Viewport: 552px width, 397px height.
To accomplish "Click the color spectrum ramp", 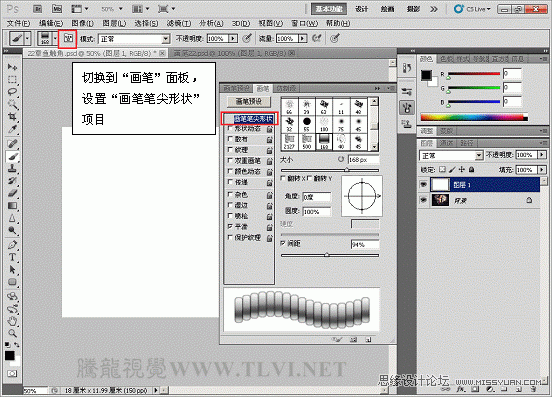I will pyautogui.click(x=474, y=117).
